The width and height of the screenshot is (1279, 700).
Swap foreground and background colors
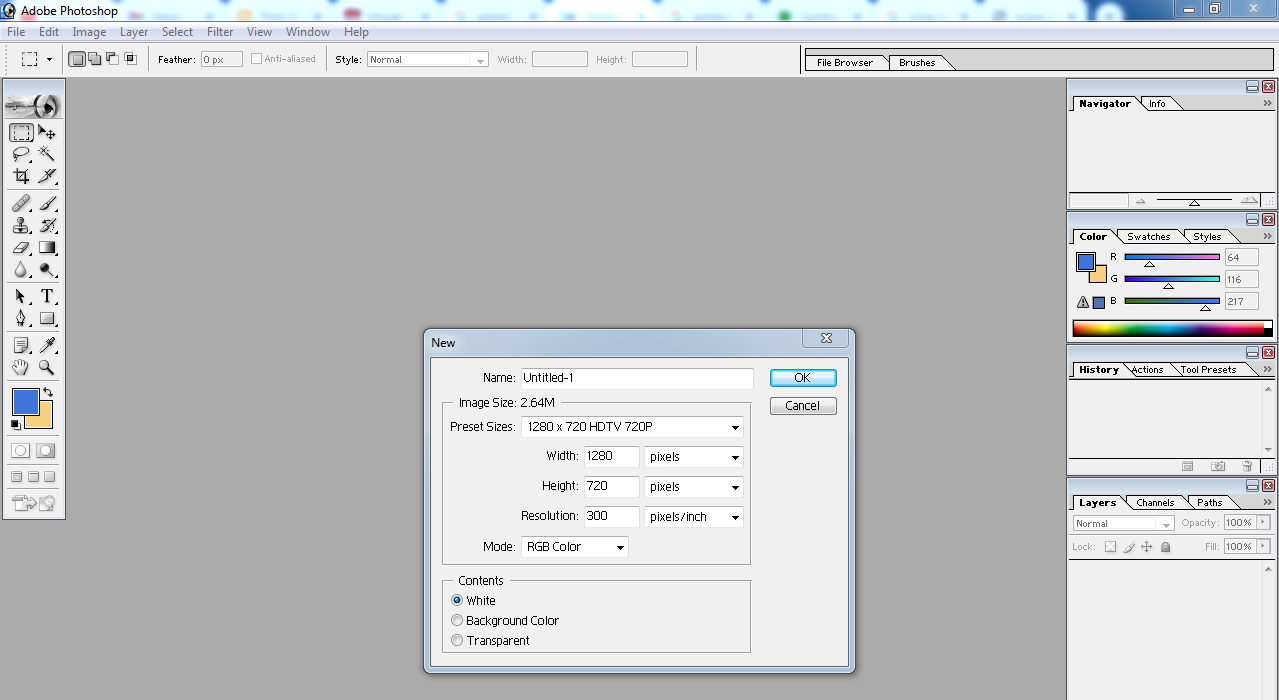coord(48,392)
